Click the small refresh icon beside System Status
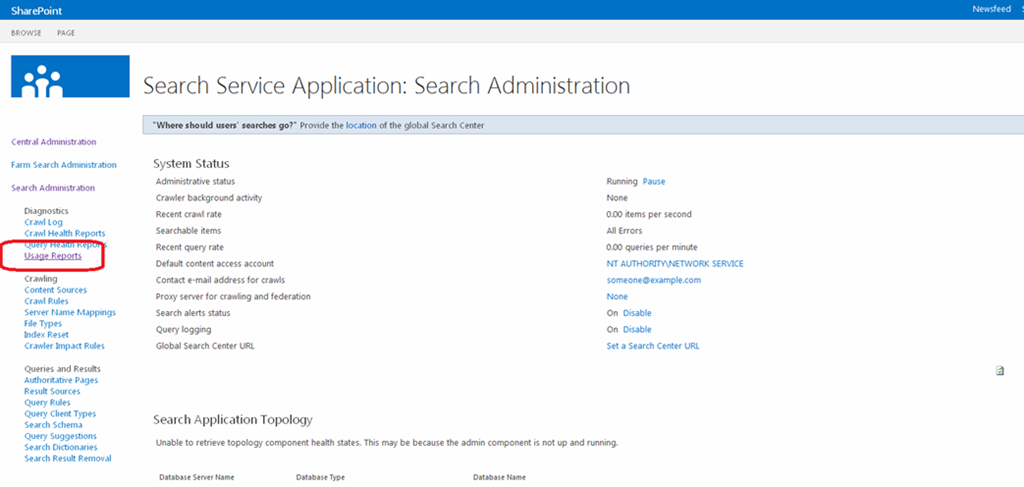The image size is (1024, 487). coord(999,370)
